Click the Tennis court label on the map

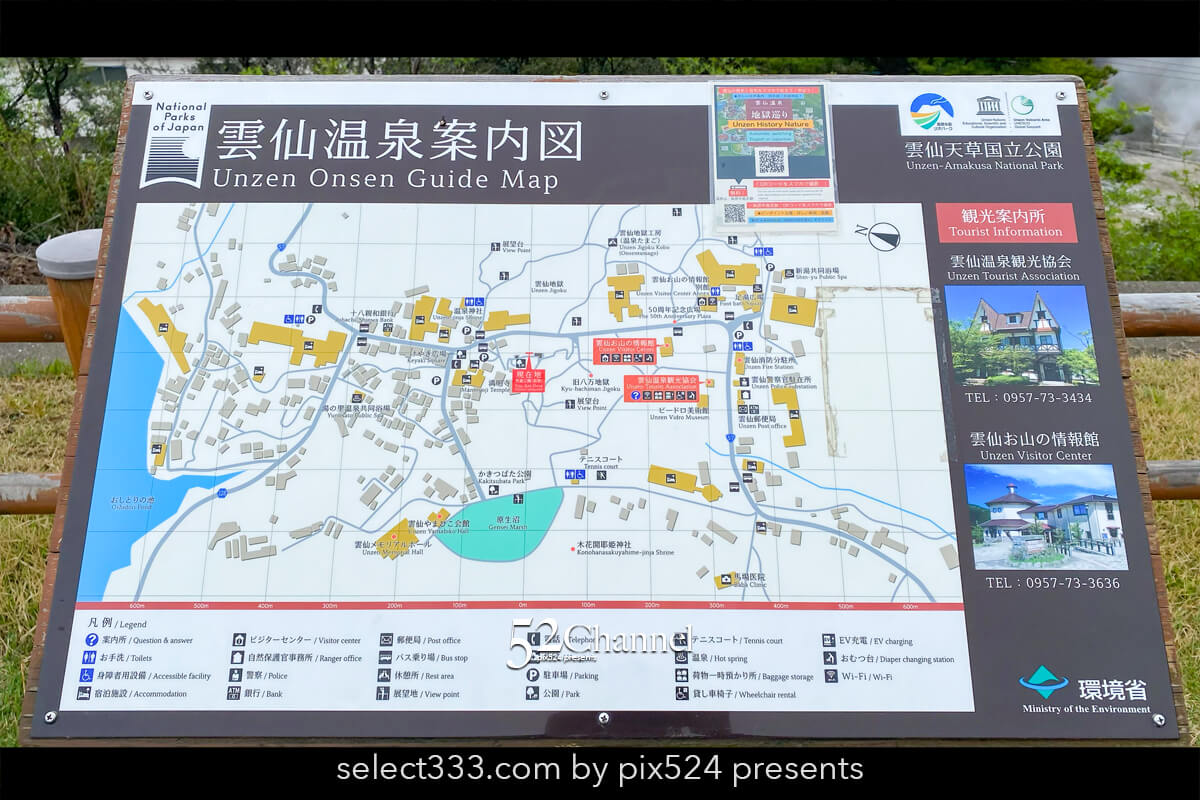coord(599,463)
